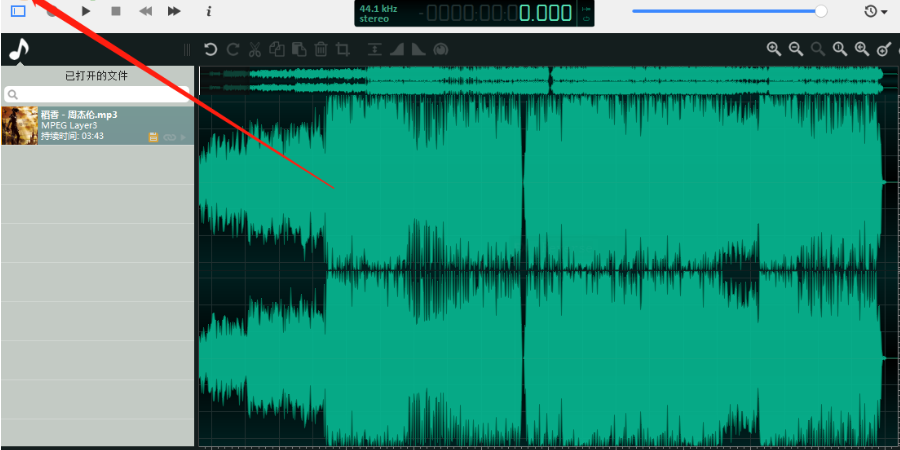Zoom in horizontally on the waveform
900x450 pixels.
click(774, 49)
